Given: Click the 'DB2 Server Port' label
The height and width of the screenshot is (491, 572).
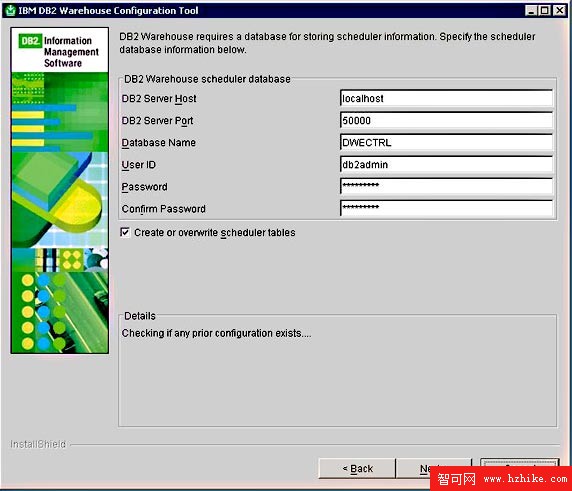Looking at the screenshot, I should click(x=158, y=121).
